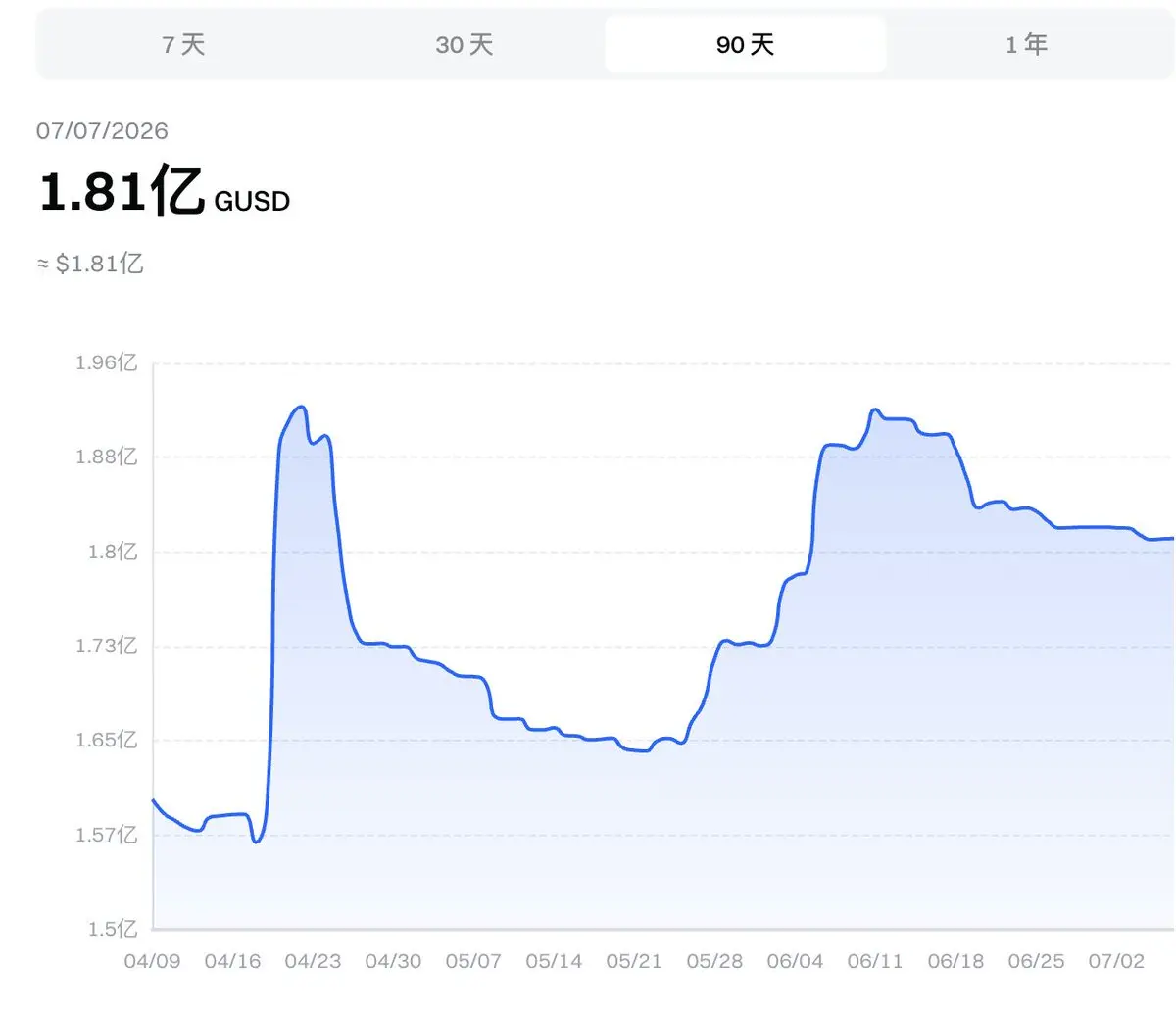Image resolution: width=1176 pixels, height=1011 pixels.
Task: Click the 1.8亿 y-axis label
Action: 113,552
